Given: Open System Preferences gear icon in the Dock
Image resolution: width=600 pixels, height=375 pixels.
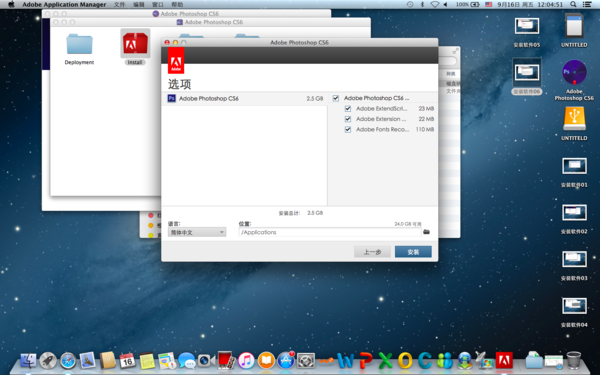Looking at the screenshot, I should click(306, 360).
